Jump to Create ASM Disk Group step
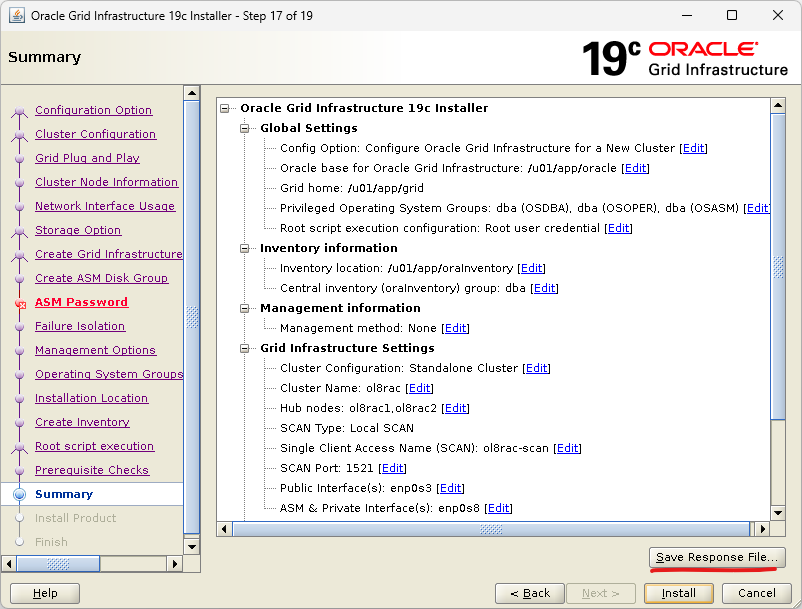 (101, 279)
